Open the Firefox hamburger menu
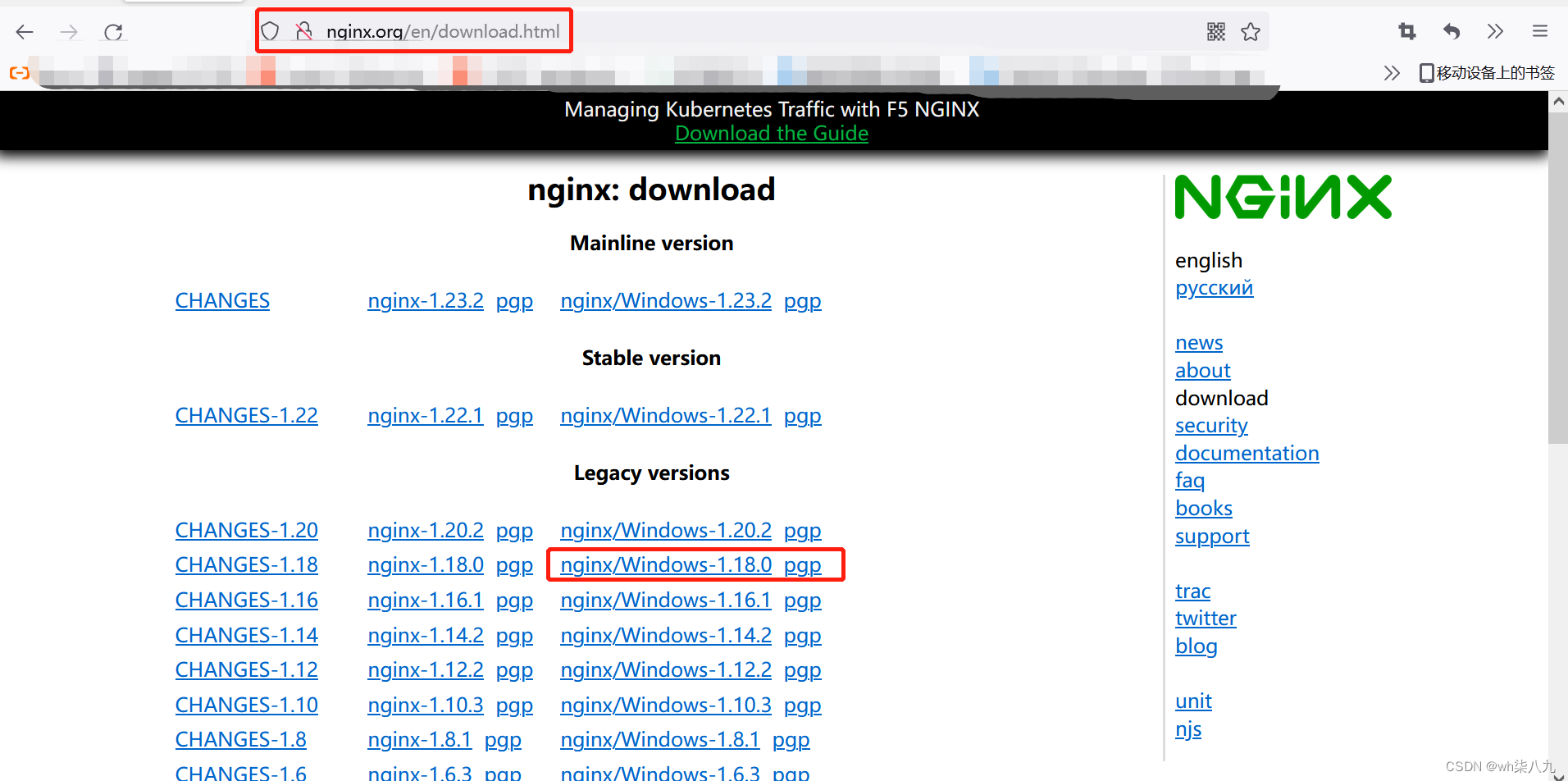The image size is (1568, 781). (1539, 30)
